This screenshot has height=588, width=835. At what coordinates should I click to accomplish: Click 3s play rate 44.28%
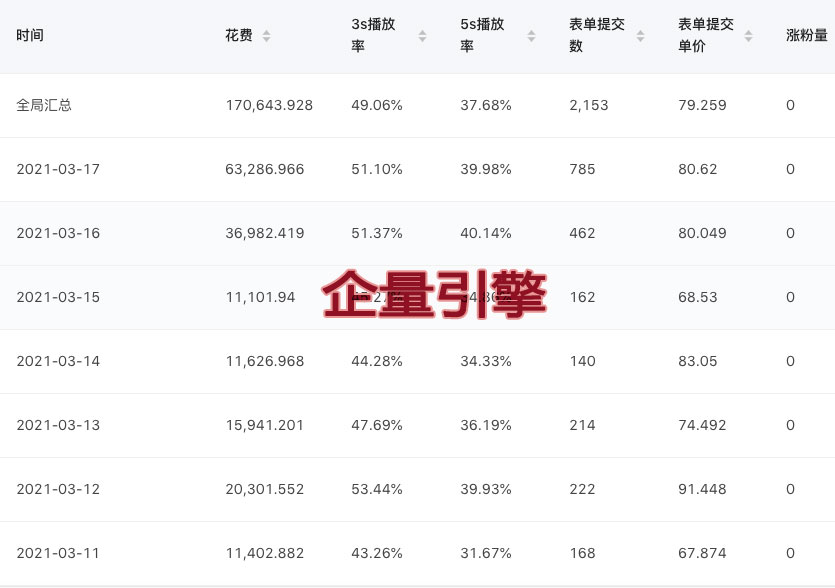376,361
